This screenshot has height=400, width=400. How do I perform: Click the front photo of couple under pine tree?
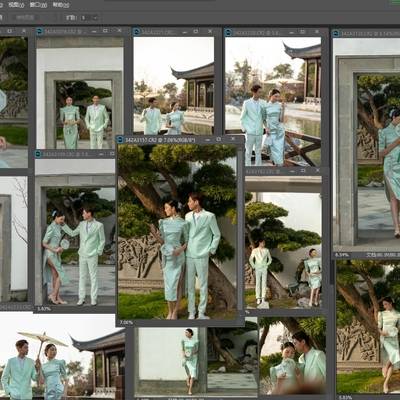pos(177,232)
